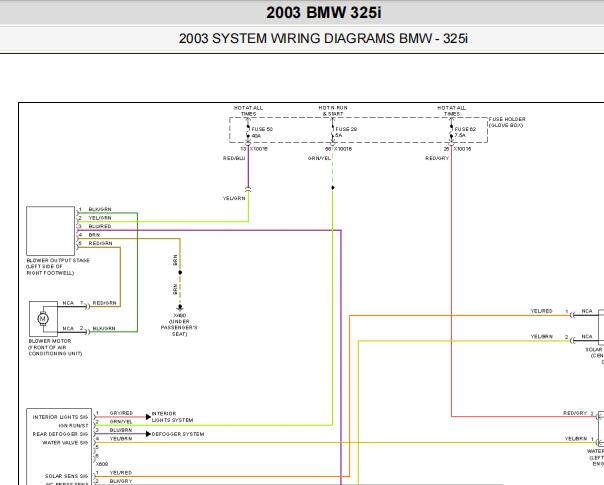Screen dimensions: 604x485
Task: Click the "RED/GRN" label at blower motor pin 1
Action: [x=104, y=303]
